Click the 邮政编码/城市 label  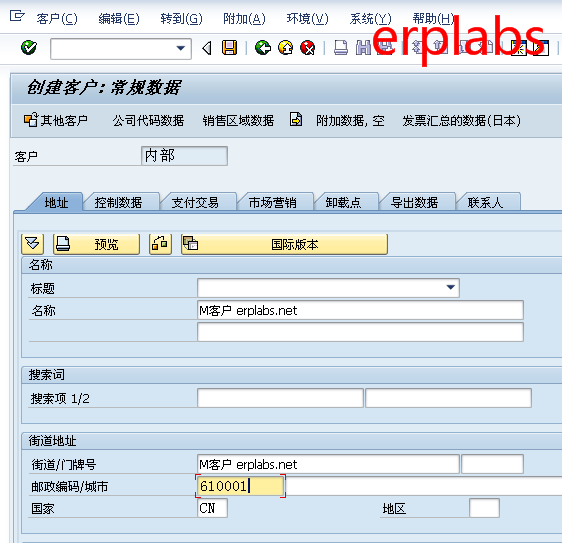pyautogui.click(x=70, y=486)
